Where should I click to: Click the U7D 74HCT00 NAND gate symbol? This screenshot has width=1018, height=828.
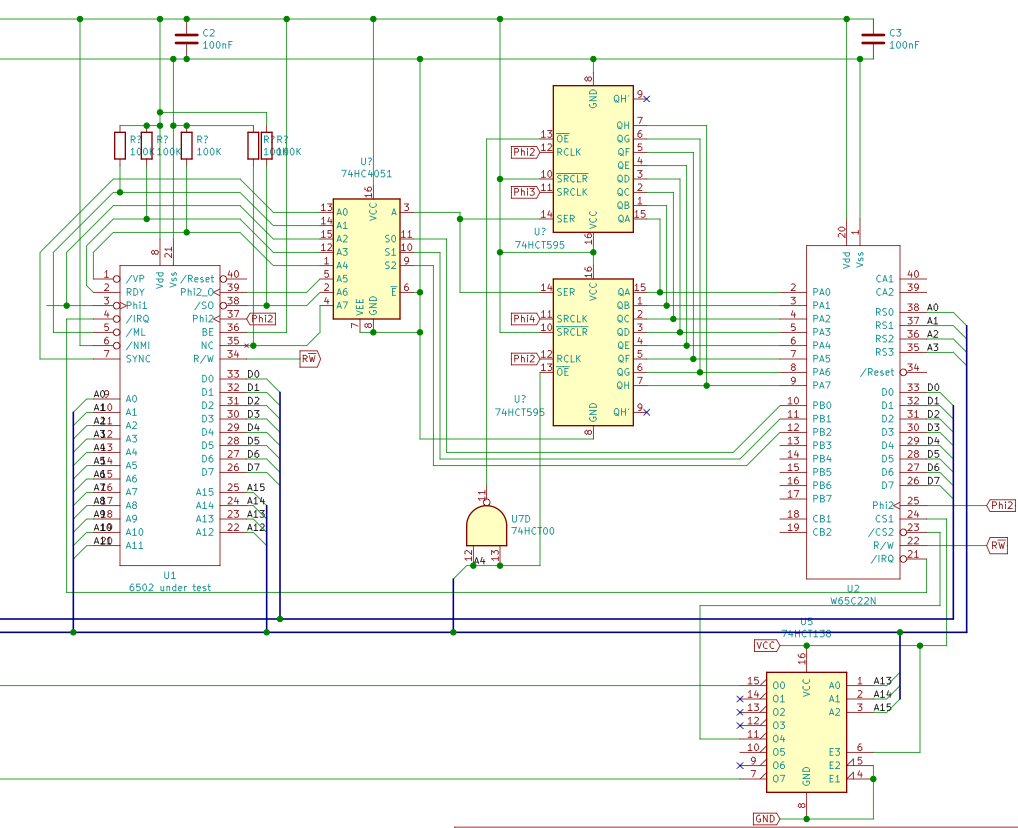pos(486,523)
